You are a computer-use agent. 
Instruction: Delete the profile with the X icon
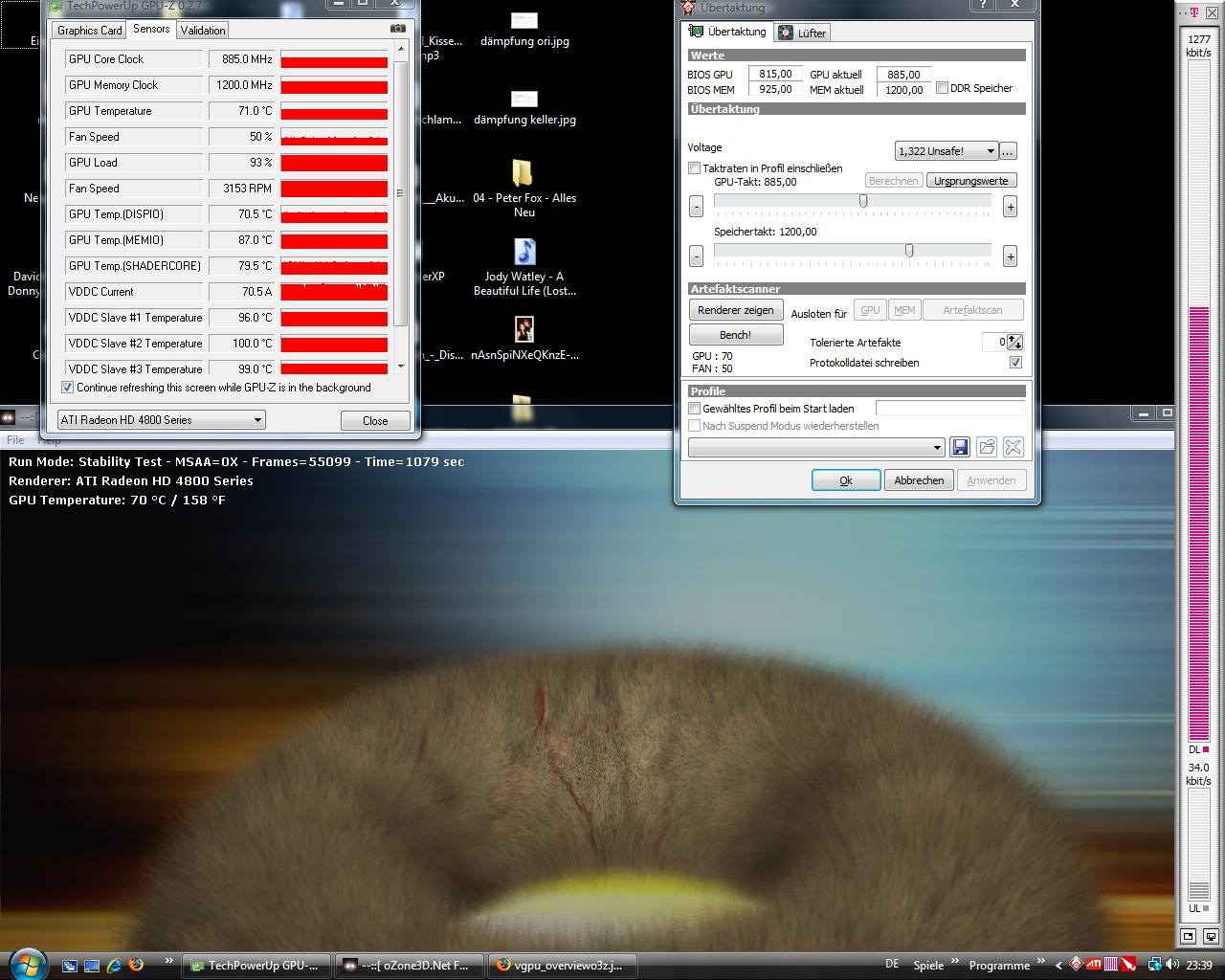pos(1013,447)
